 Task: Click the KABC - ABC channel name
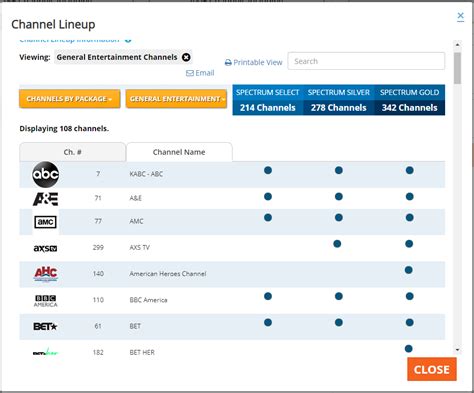[146, 174]
